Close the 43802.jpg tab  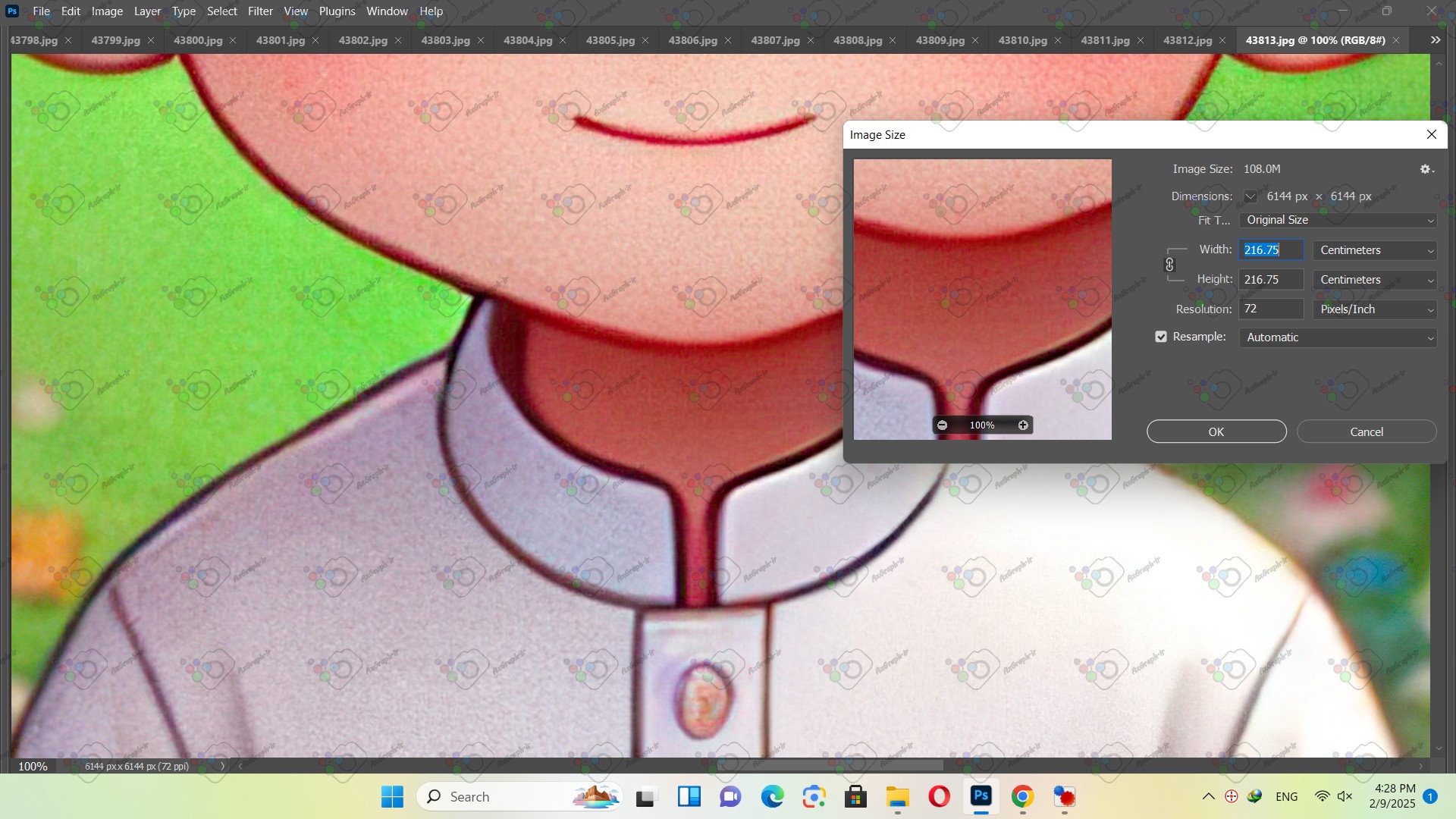pos(398,40)
